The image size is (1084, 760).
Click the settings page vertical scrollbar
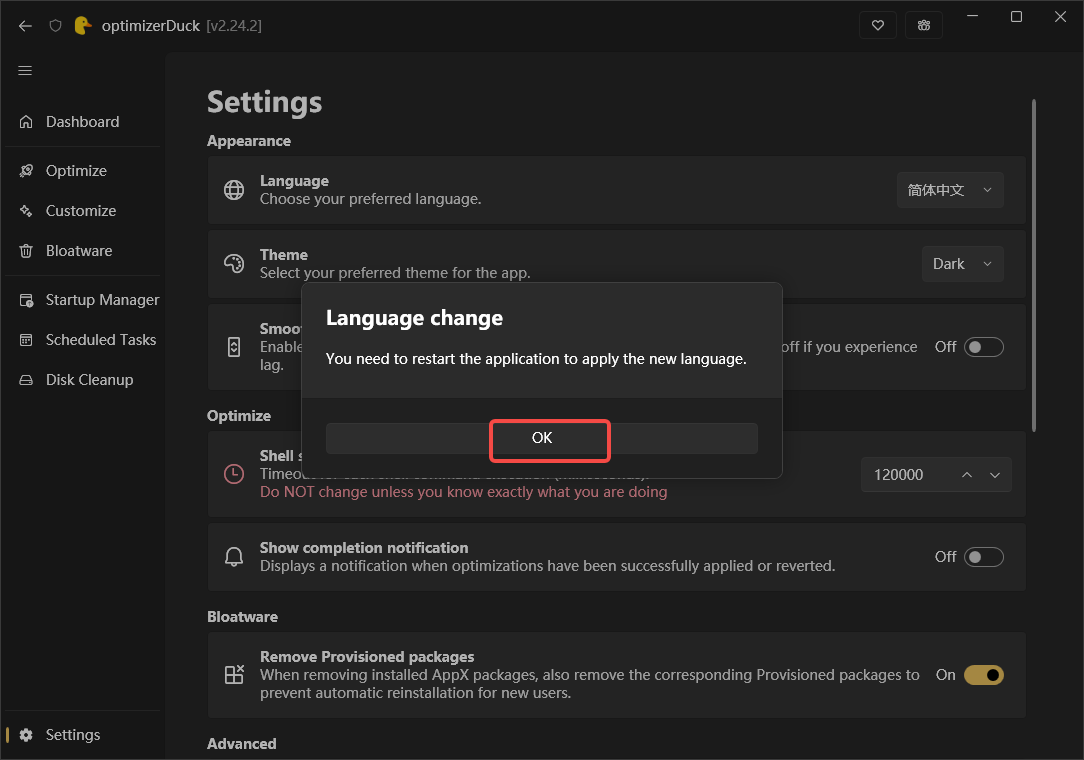pos(1034,266)
